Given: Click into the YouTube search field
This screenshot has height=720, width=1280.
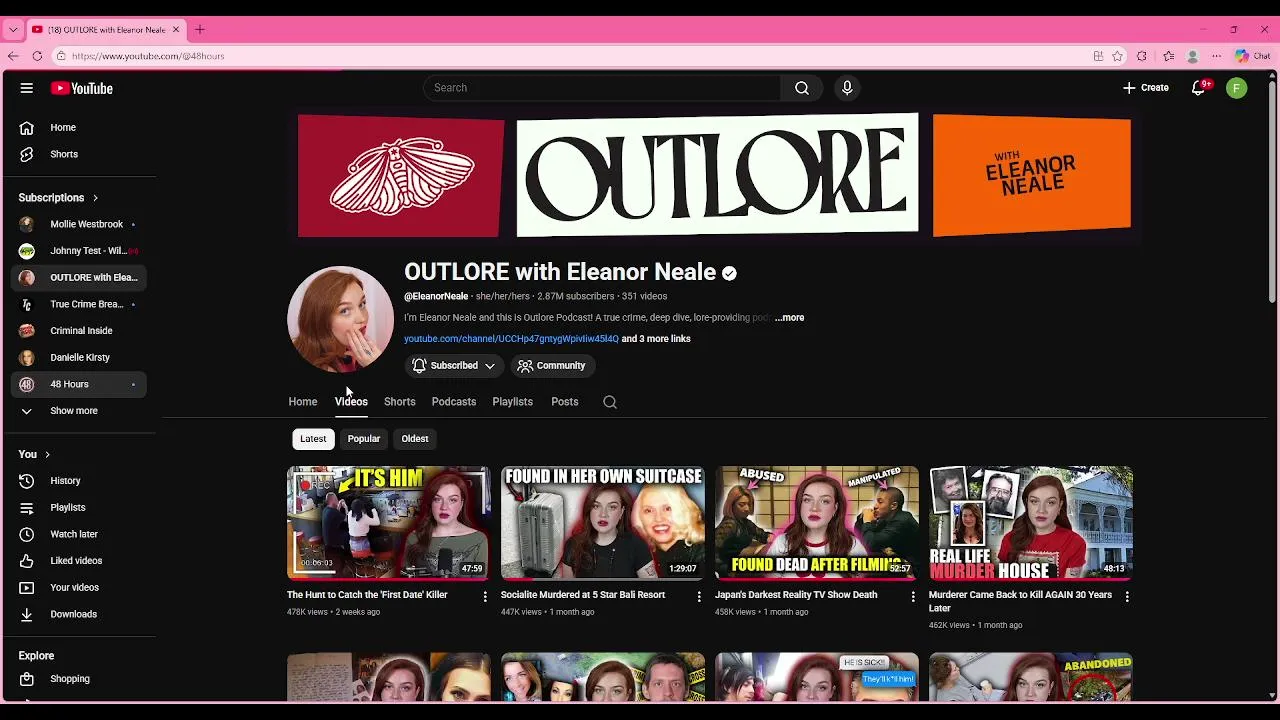Looking at the screenshot, I should point(602,88).
